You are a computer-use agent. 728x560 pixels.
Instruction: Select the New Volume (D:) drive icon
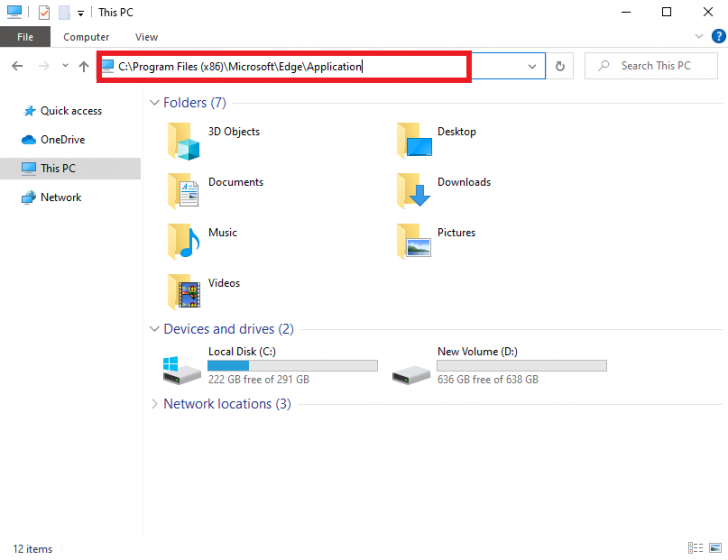(411, 374)
